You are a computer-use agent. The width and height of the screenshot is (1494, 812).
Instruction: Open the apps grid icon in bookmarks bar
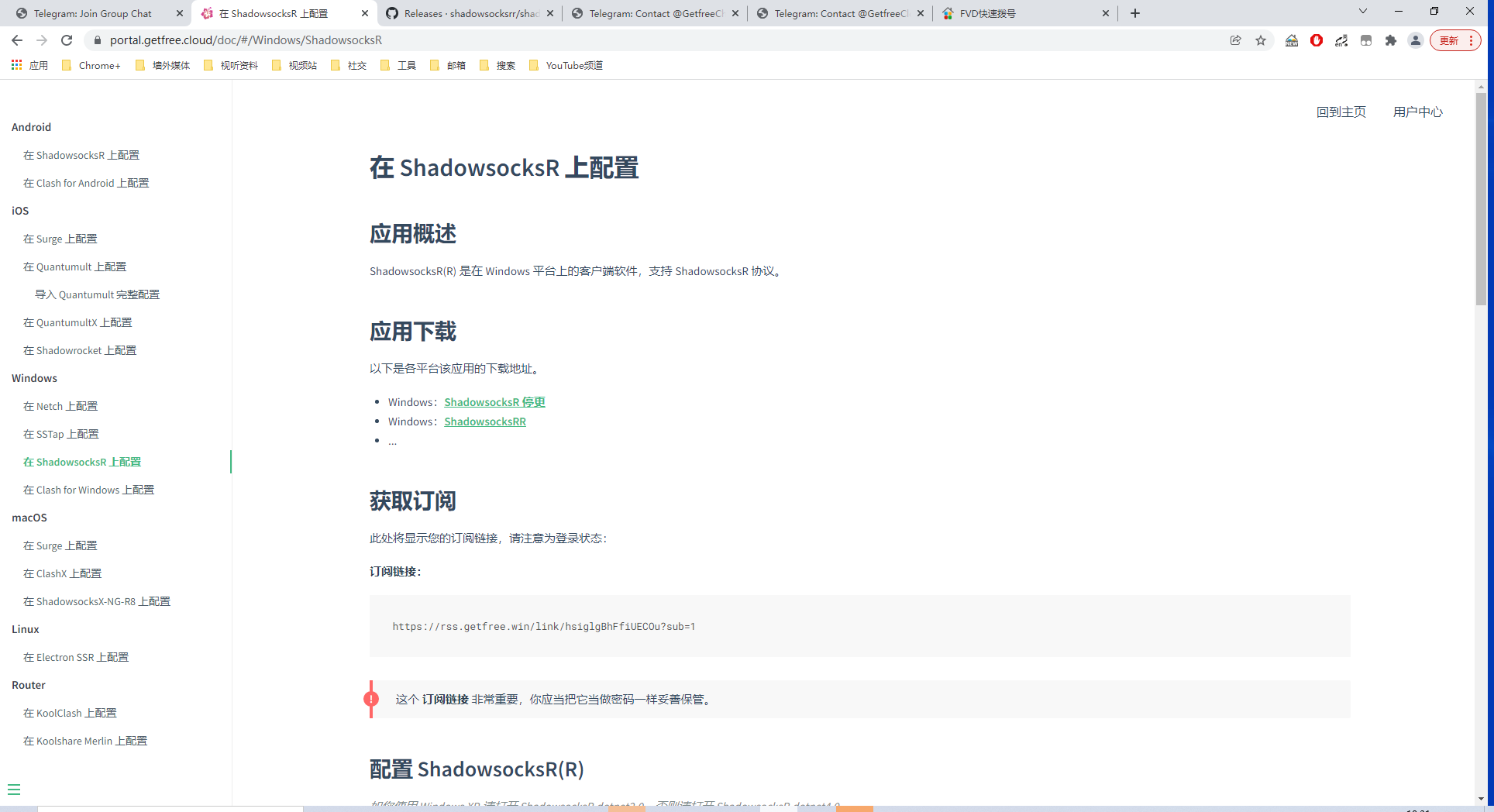[x=16, y=65]
